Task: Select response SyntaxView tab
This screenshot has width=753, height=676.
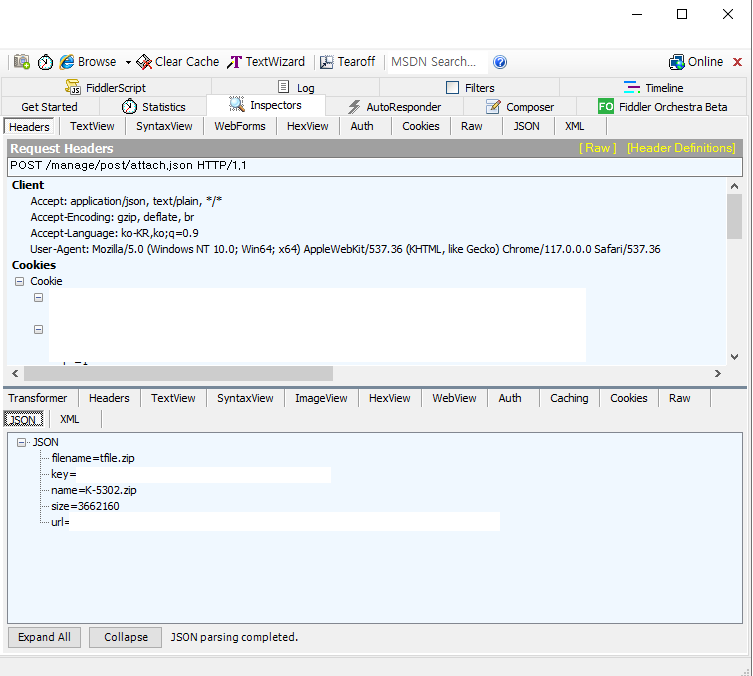Action: [x=245, y=398]
